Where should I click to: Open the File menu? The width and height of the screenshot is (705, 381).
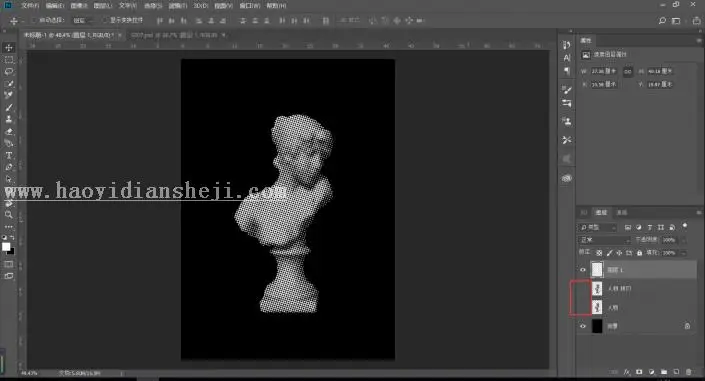click(30, 6)
